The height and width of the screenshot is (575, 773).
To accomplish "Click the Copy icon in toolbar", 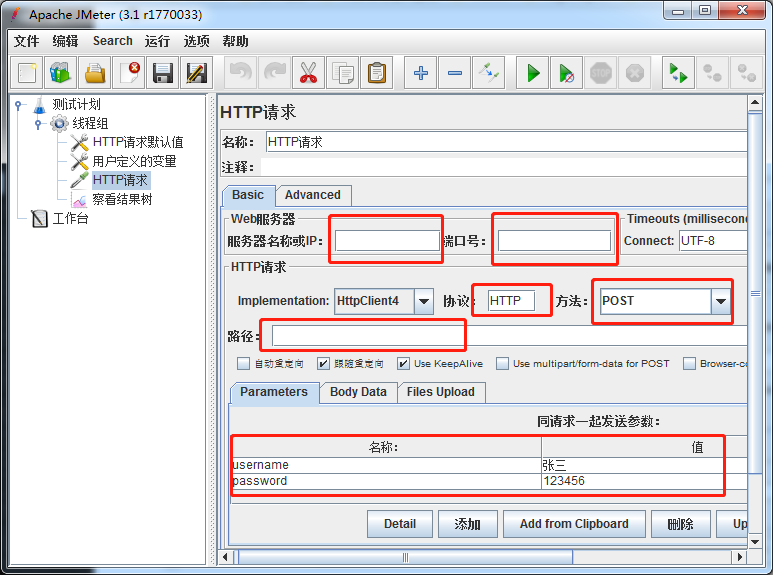I will click(343, 73).
